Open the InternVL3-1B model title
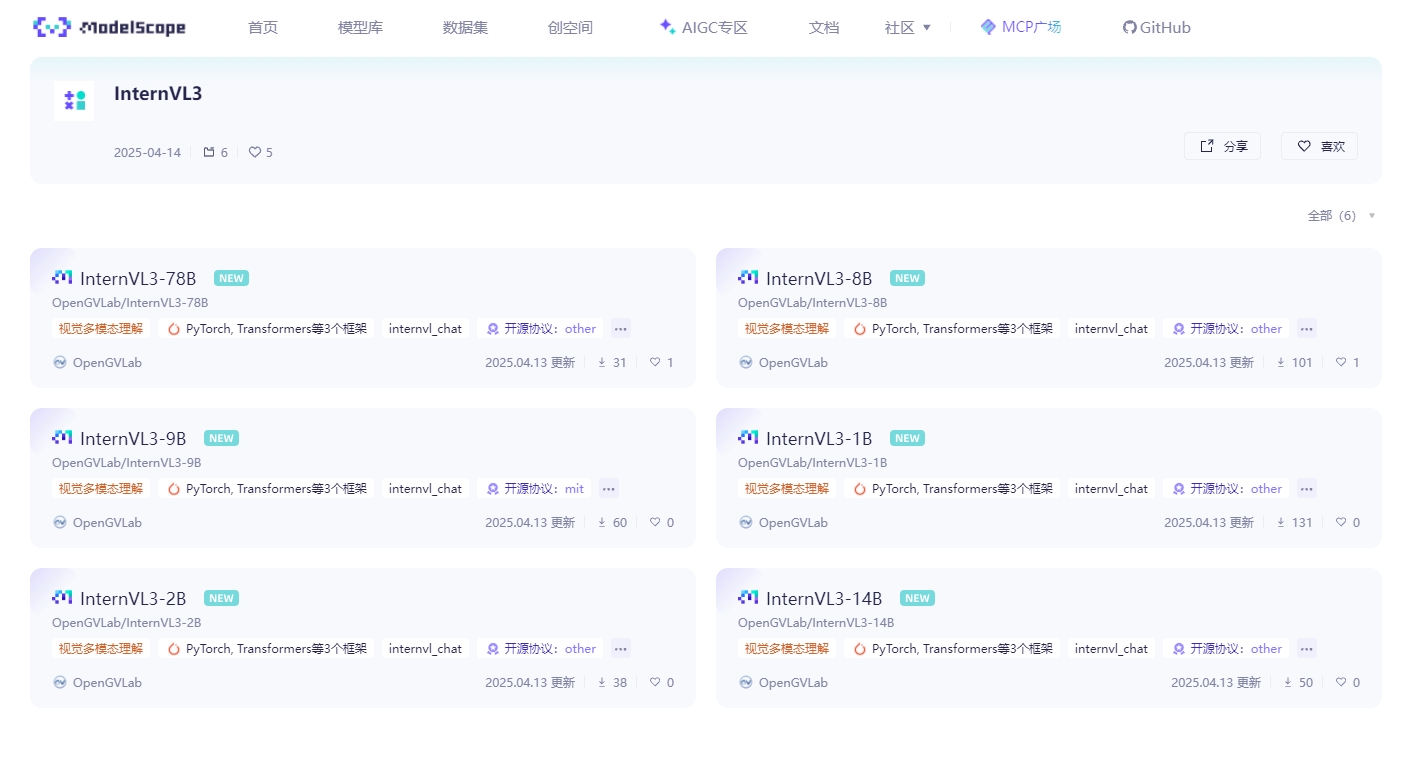This screenshot has width=1412, height=768. (819, 438)
